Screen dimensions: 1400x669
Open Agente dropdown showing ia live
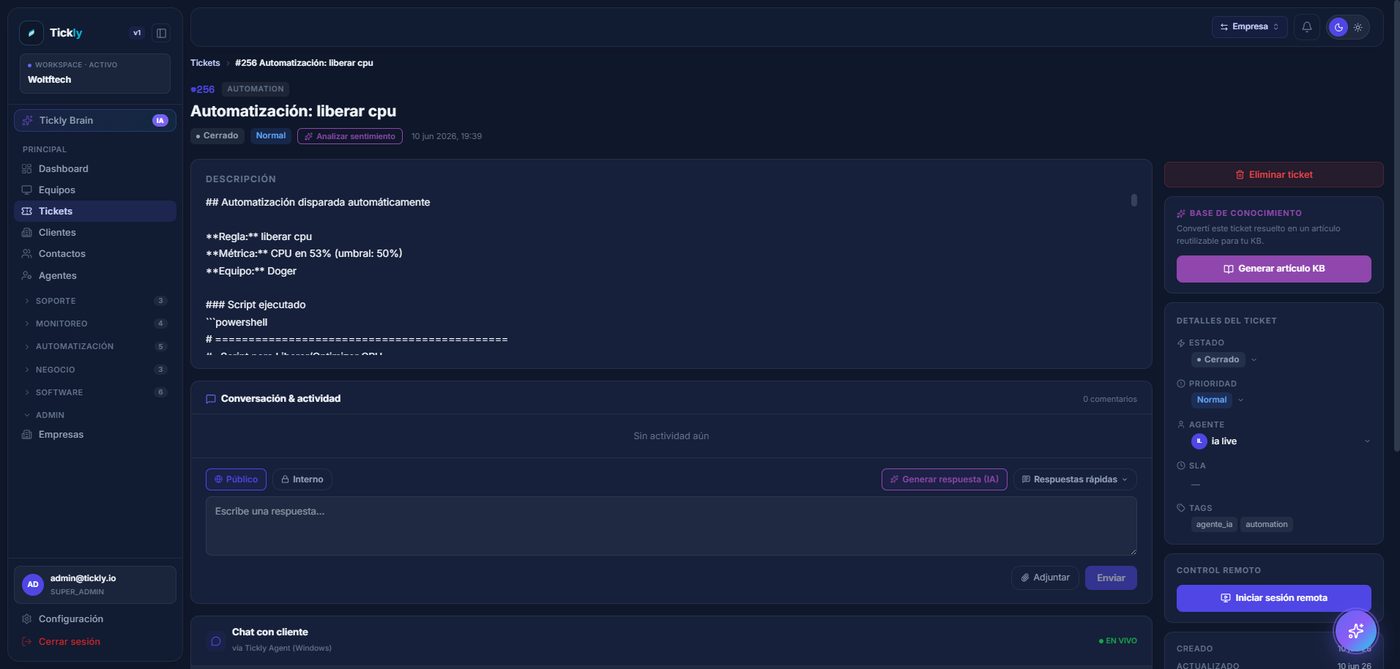[1281, 441]
